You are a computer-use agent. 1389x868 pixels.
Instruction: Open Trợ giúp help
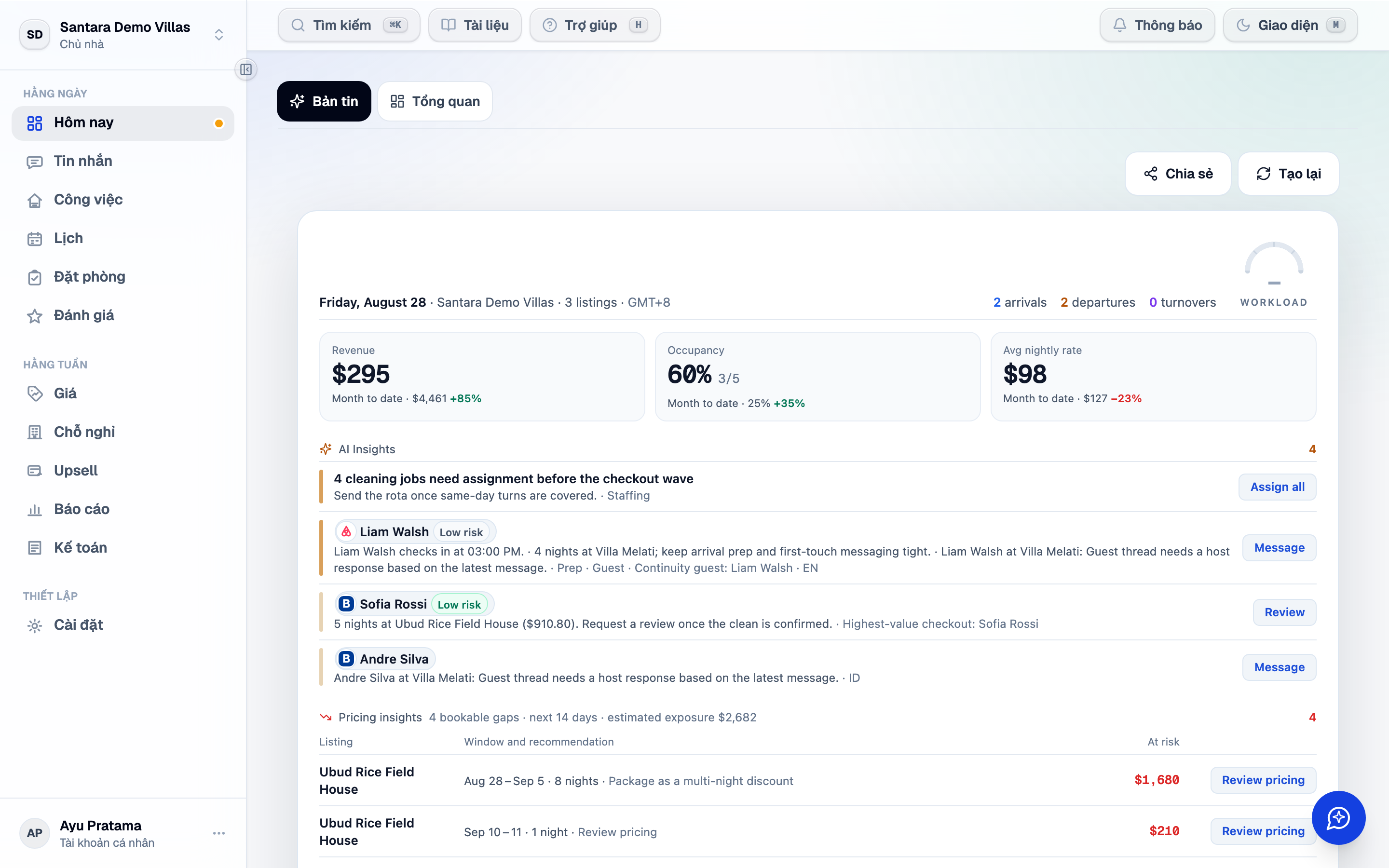point(595,25)
